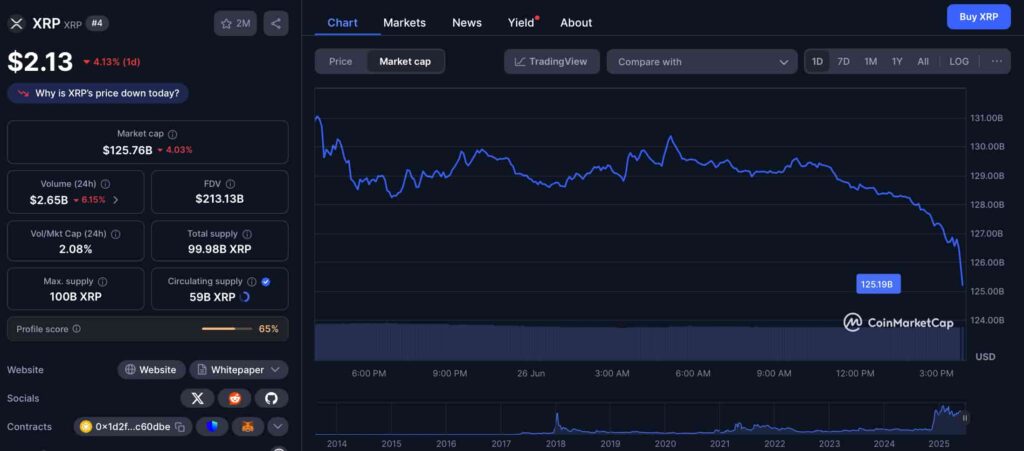Click the pause handle on the range slider
Screen dimensions: 1024x451
[x=965, y=418]
